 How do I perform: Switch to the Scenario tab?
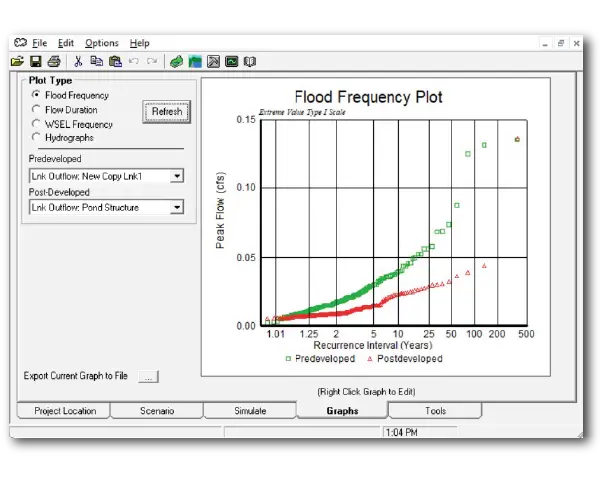pyautogui.click(x=157, y=410)
